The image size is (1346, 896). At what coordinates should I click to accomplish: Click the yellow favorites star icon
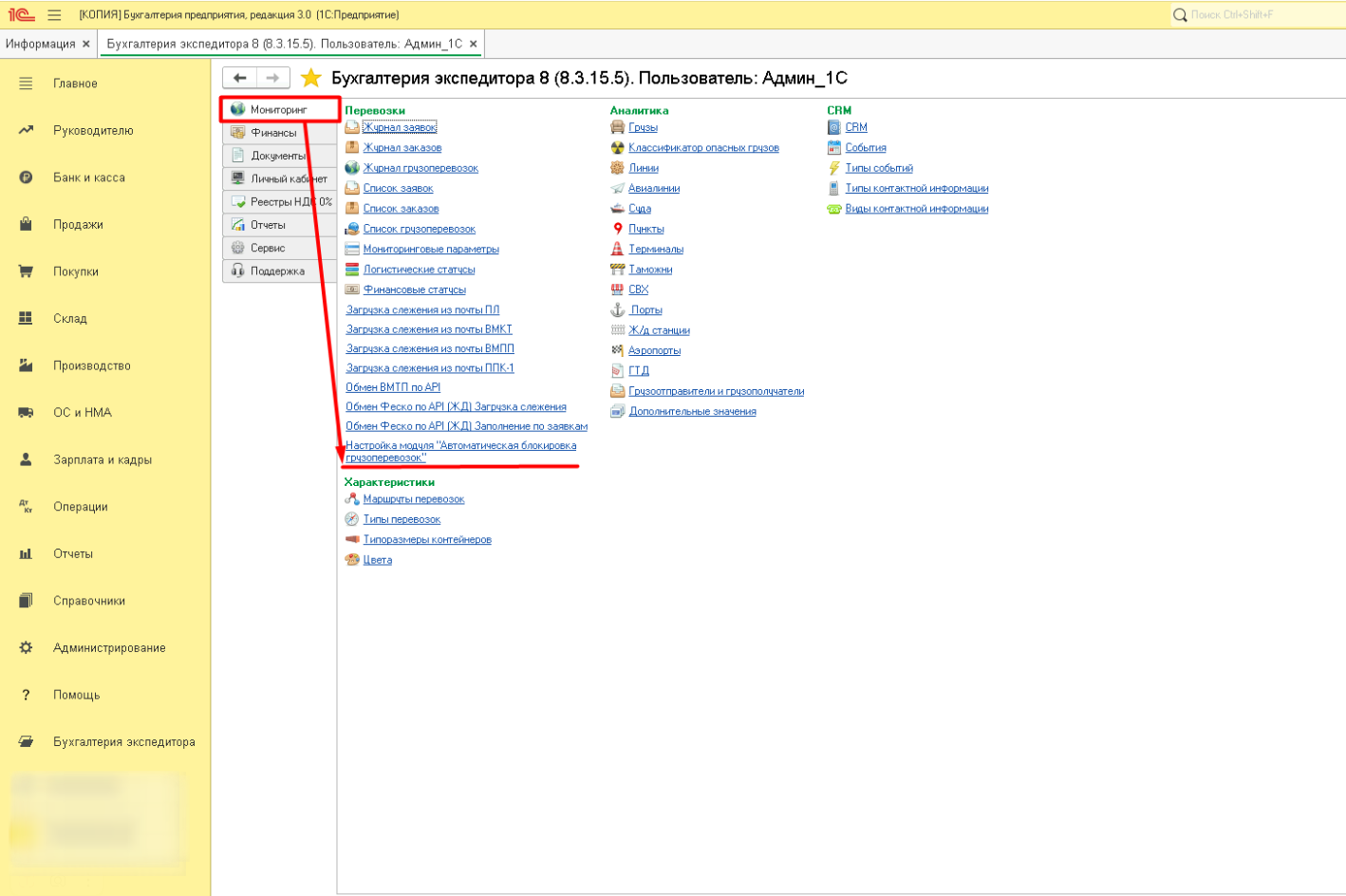click(310, 78)
